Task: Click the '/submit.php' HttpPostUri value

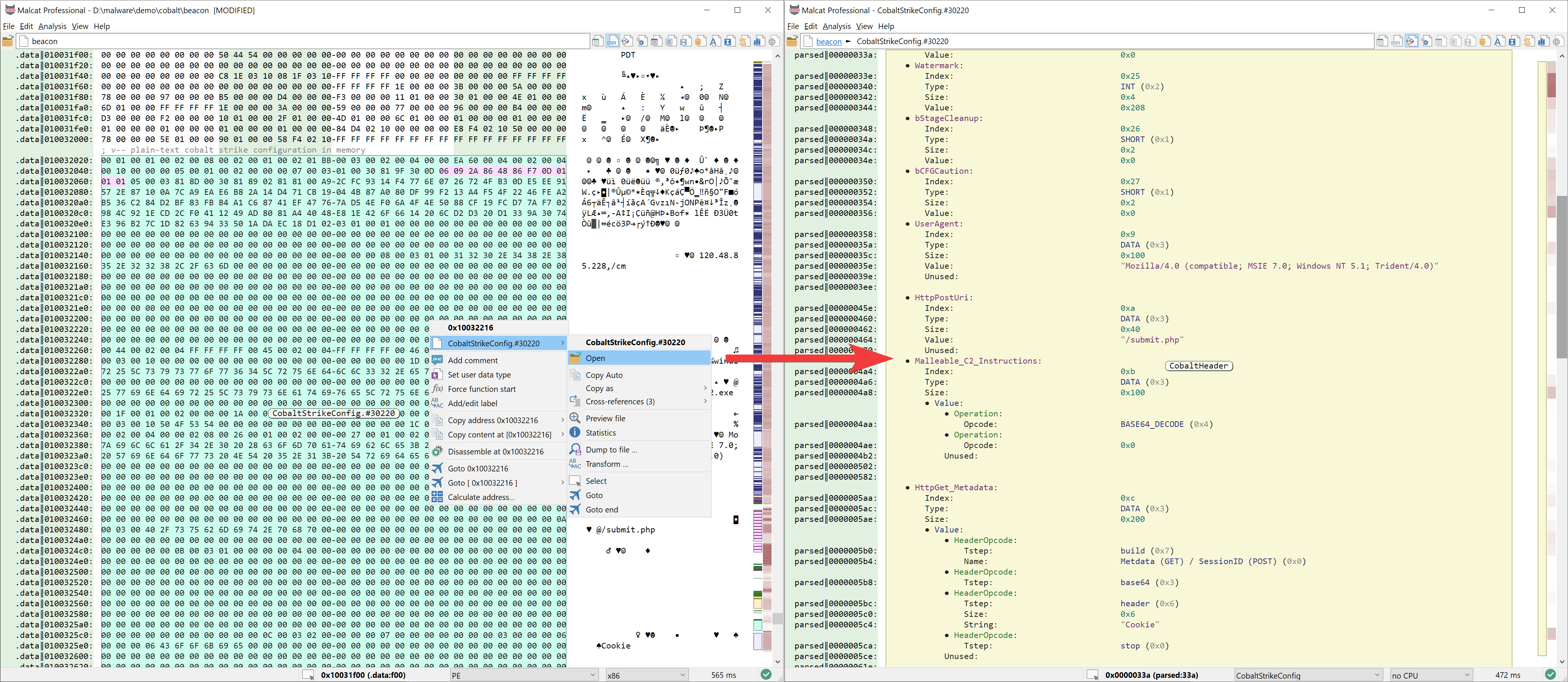Action: [1152, 340]
